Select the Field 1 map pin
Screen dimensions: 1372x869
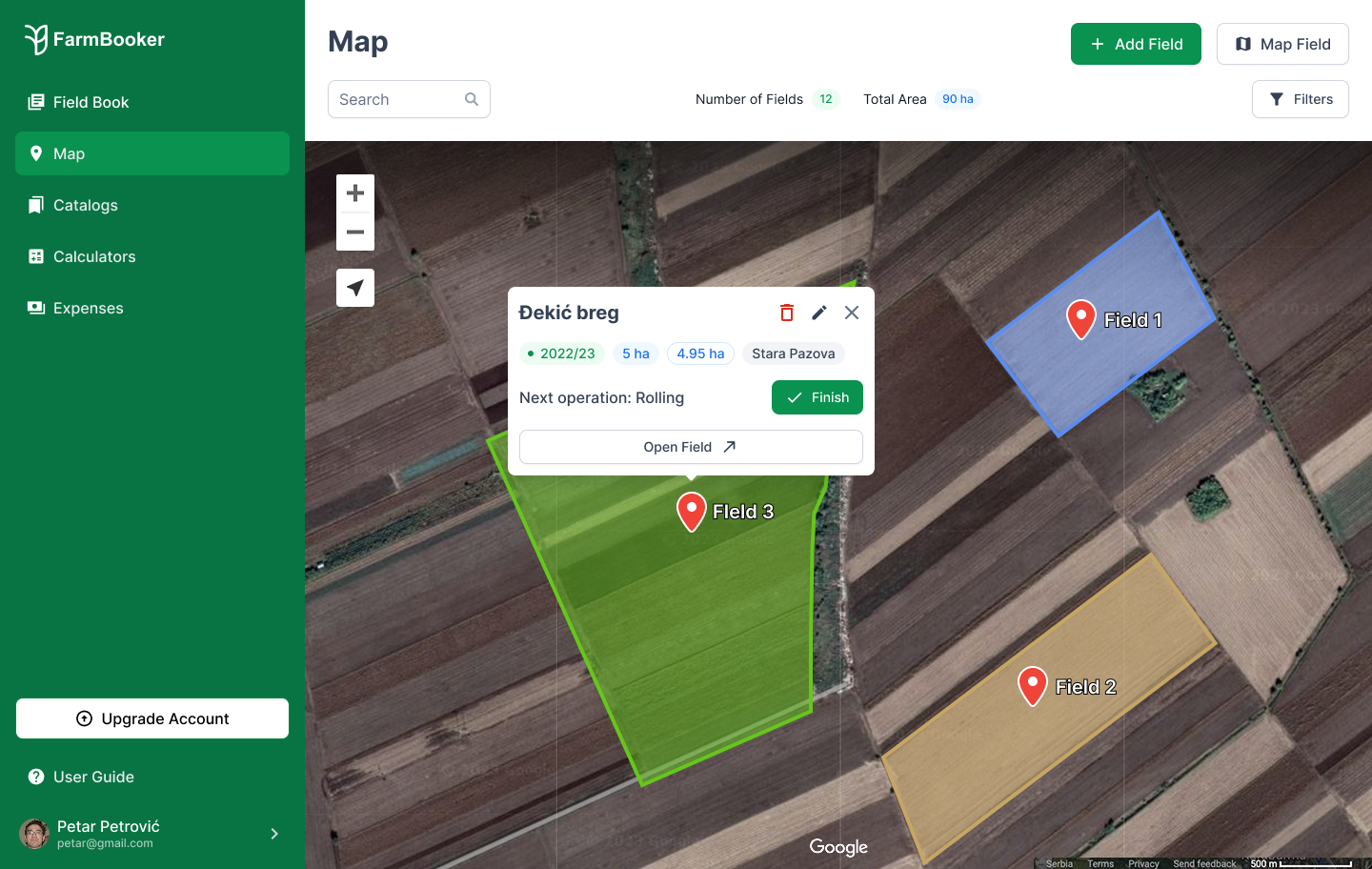coord(1080,318)
